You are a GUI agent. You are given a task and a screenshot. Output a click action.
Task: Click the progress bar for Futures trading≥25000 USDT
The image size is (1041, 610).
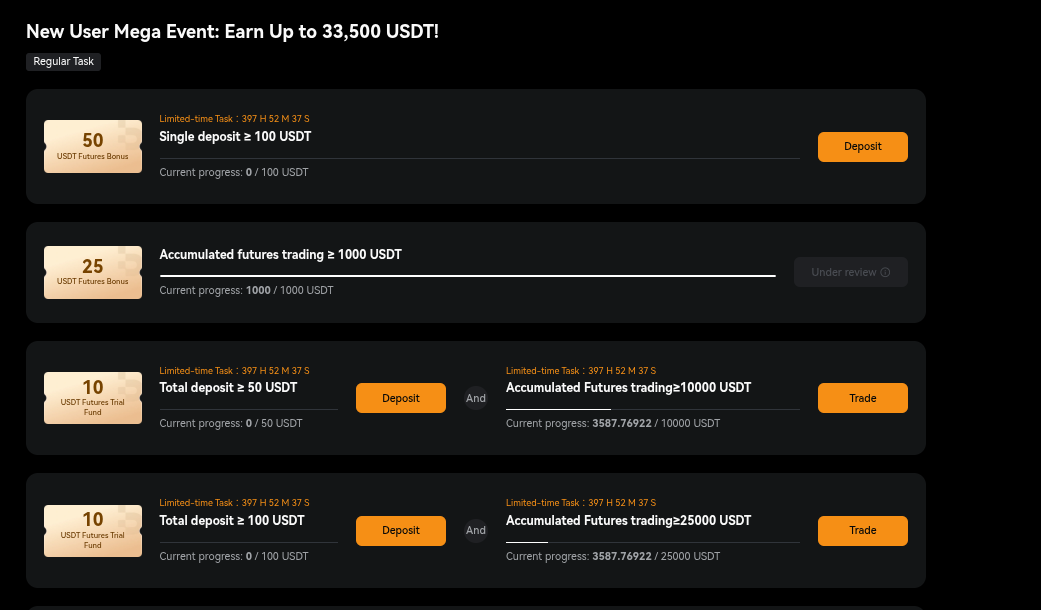pyautogui.click(x=653, y=542)
